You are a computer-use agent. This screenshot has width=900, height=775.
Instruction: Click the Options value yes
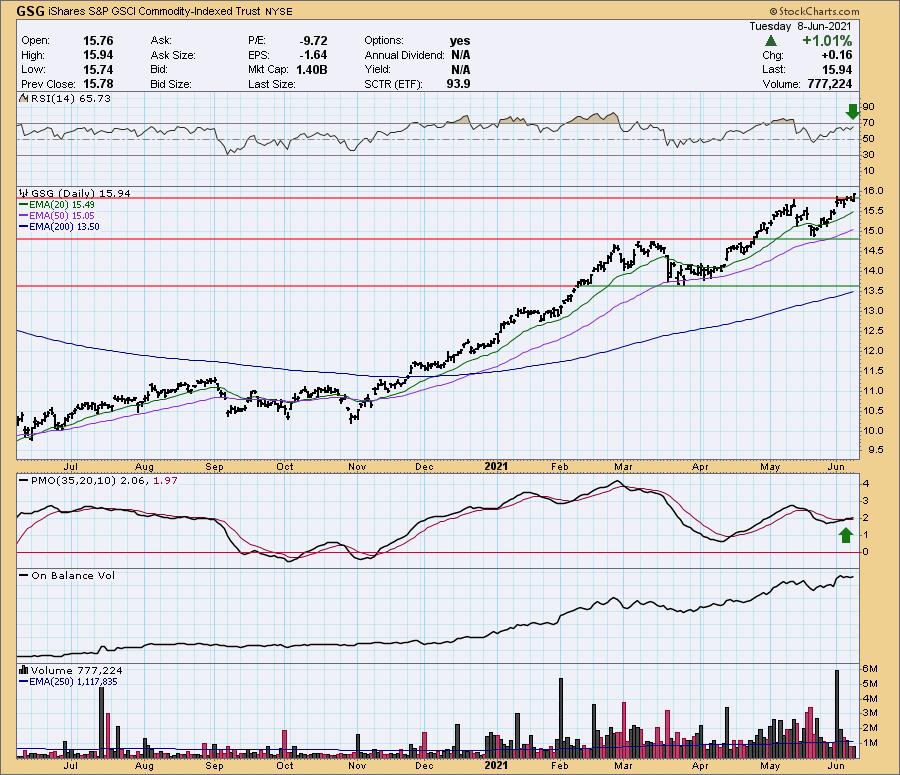click(x=460, y=41)
